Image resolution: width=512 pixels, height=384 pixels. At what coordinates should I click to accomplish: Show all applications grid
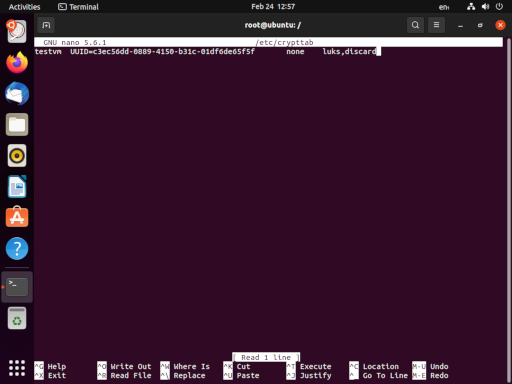pyautogui.click(x=17, y=368)
